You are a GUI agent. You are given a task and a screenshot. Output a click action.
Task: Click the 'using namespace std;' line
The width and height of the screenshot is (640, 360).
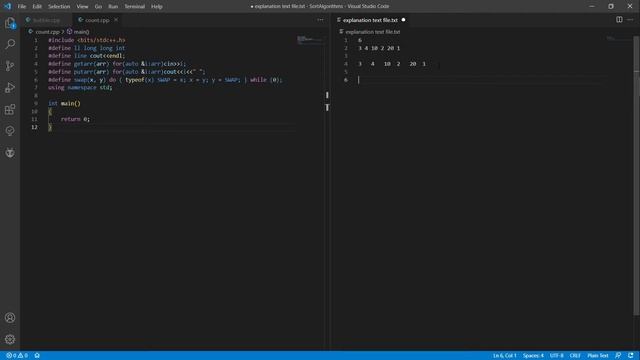(80, 87)
